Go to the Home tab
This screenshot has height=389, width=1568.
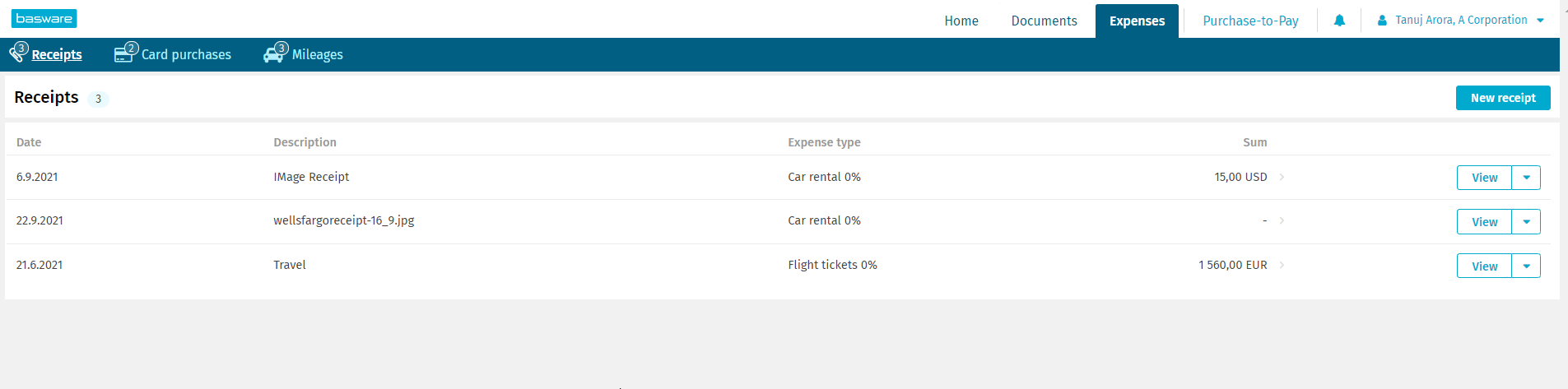click(x=961, y=21)
